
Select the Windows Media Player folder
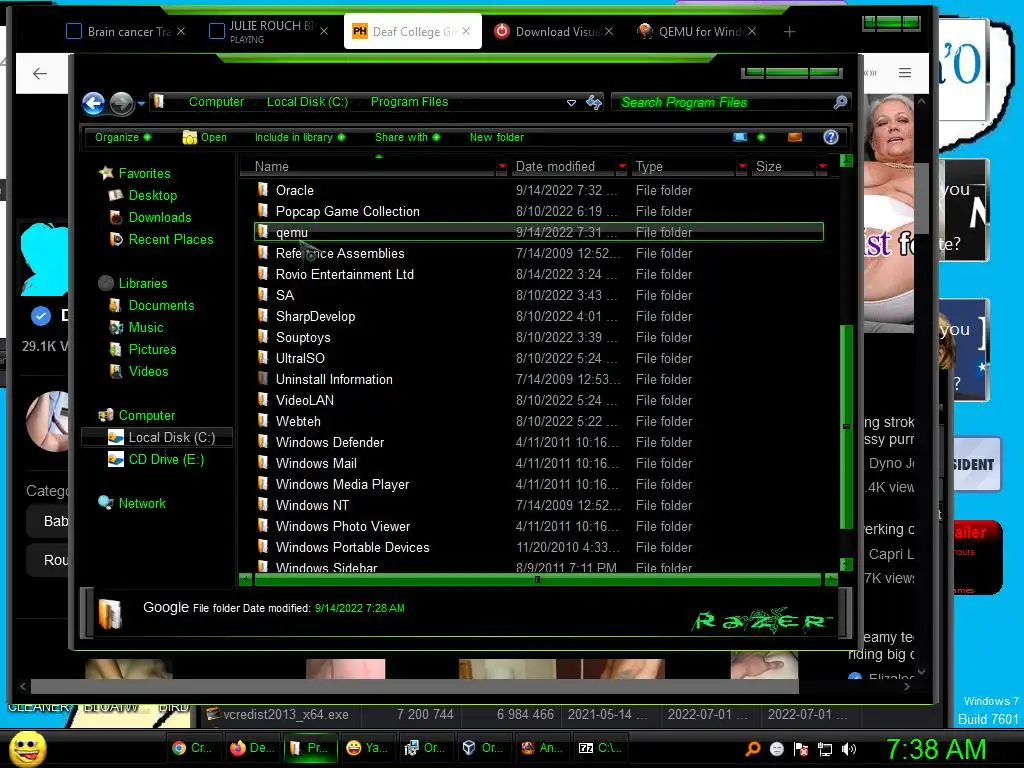tap(342, 485)
